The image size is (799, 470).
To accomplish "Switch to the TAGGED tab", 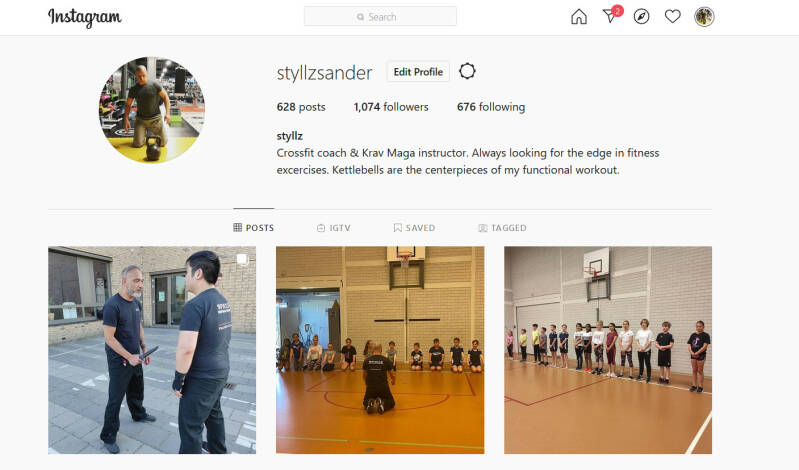I will 502,228.
